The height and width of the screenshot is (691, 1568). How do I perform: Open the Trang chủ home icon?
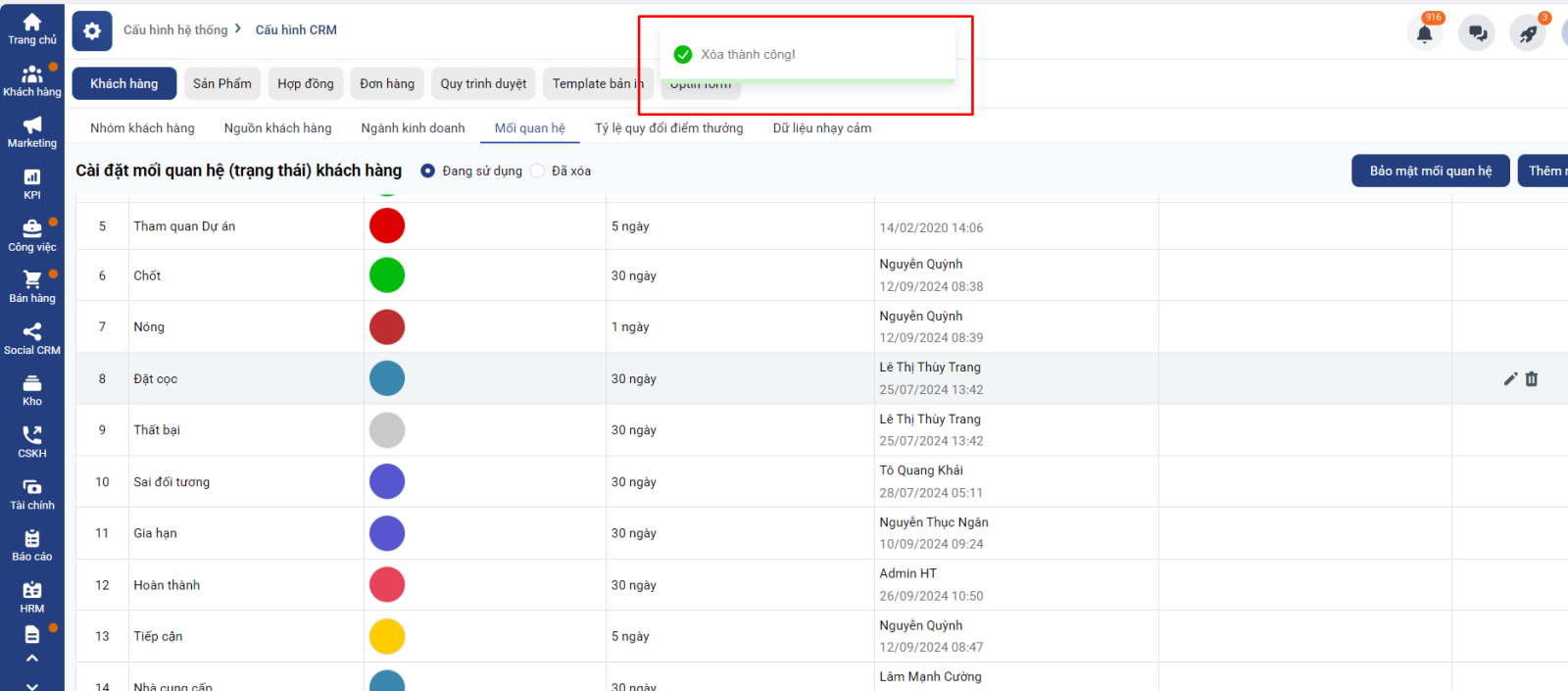click(31, 24)
